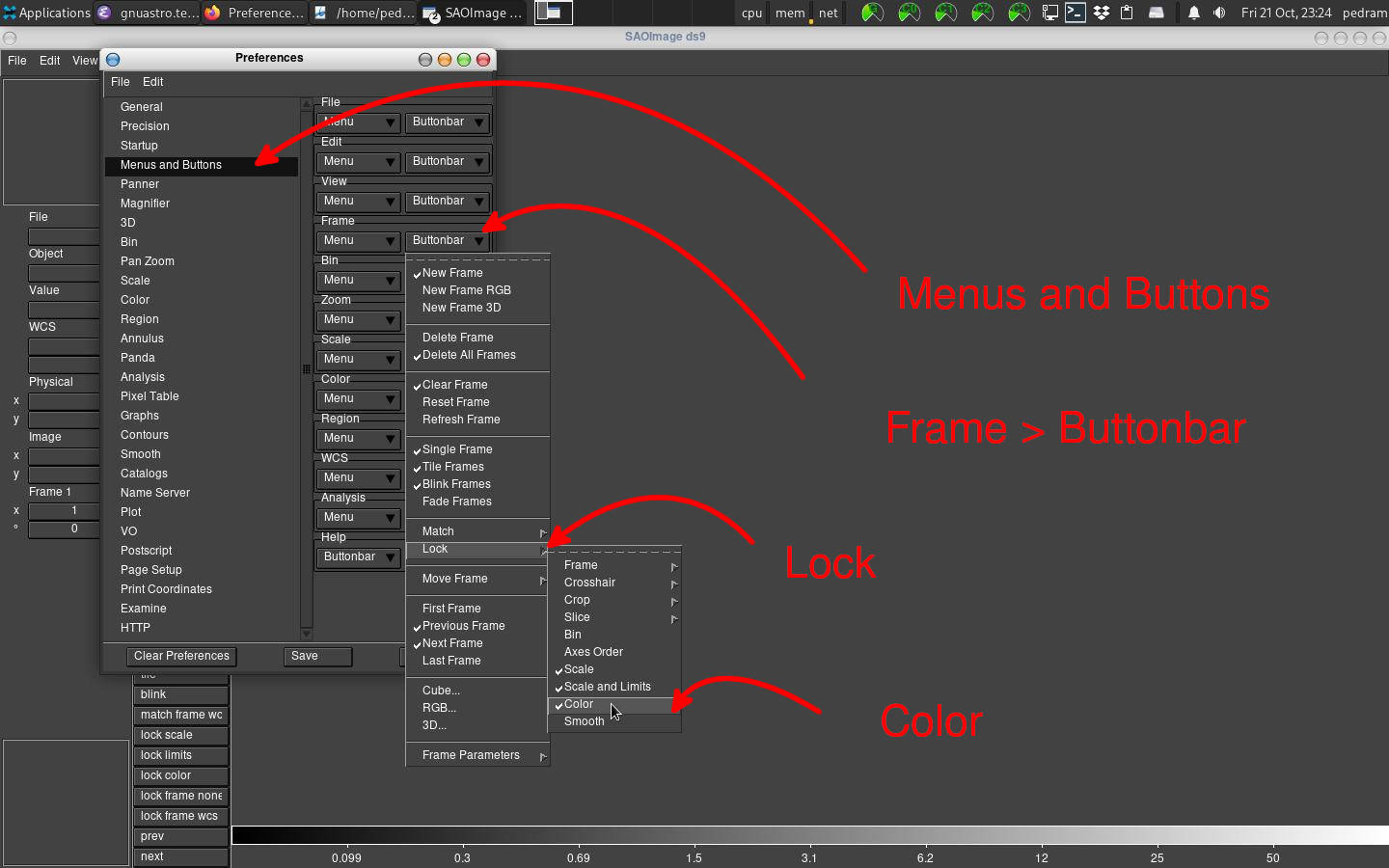Launch the terminal icon in the top bar

[1076, 13]
